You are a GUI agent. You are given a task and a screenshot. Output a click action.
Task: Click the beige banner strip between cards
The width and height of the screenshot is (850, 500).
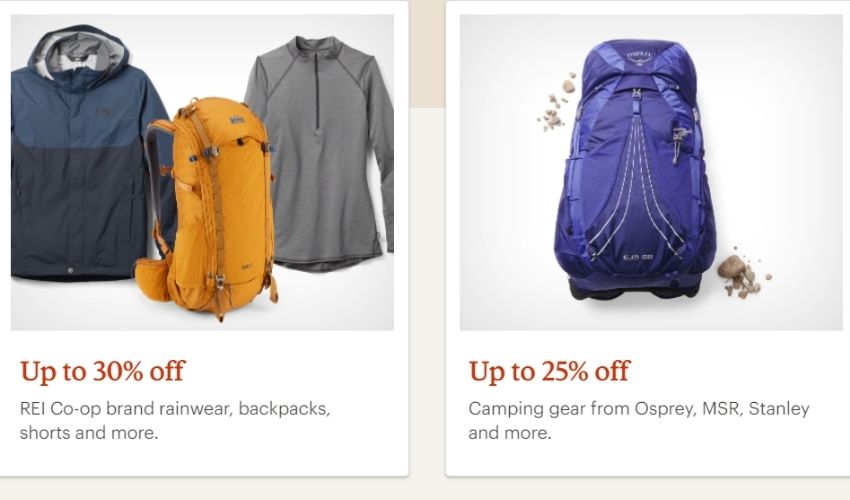pyautogui.click(x=427, y=53)
